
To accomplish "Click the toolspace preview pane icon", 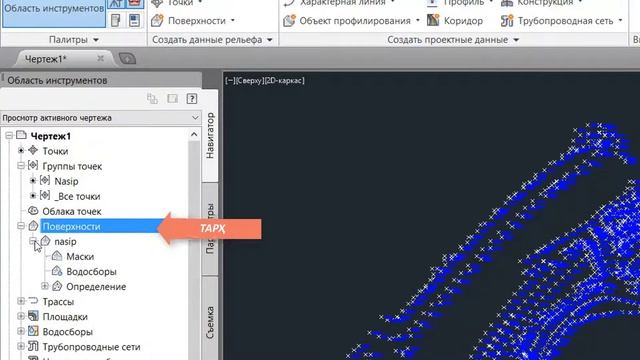I will coord(172,98).
